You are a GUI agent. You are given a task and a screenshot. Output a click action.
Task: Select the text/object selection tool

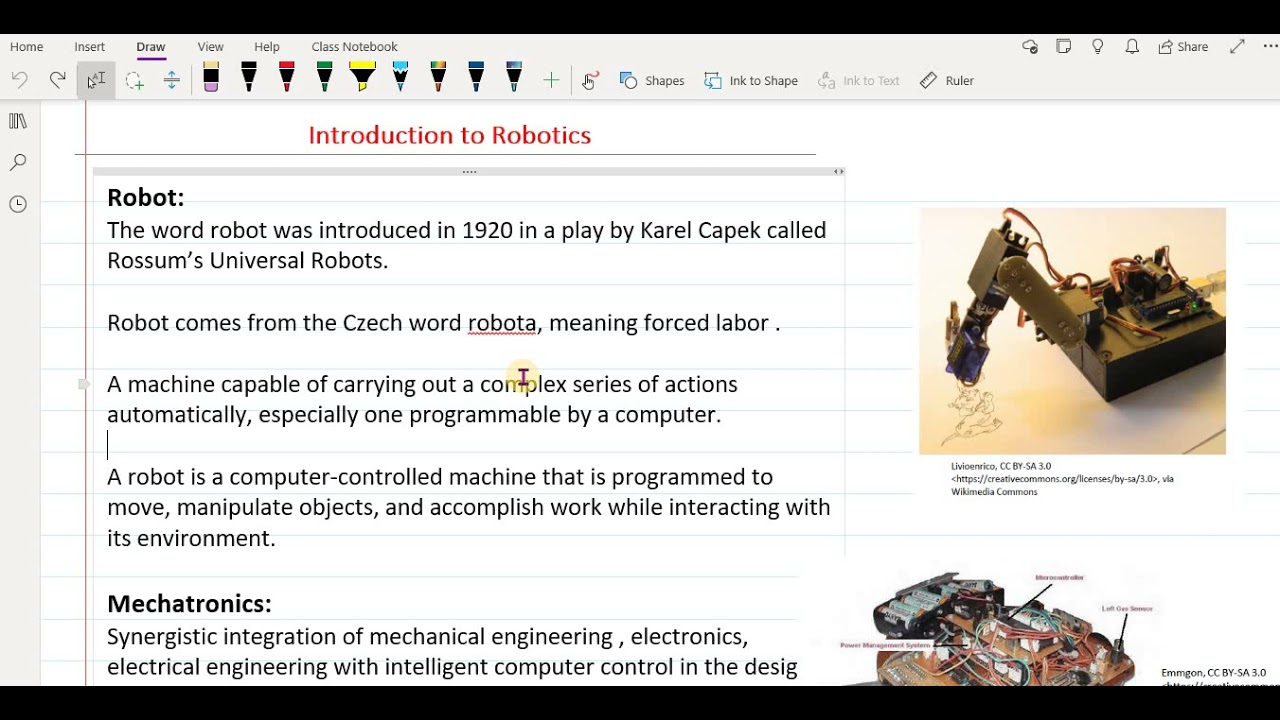pyautogui.click(x=96, y=80)
